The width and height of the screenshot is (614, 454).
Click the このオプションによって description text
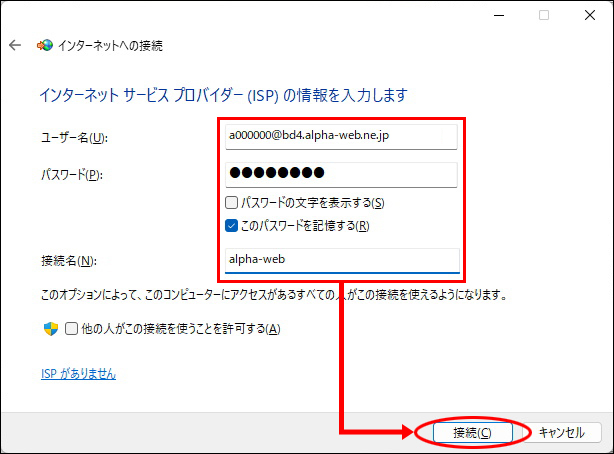click(x=274, y=295)
